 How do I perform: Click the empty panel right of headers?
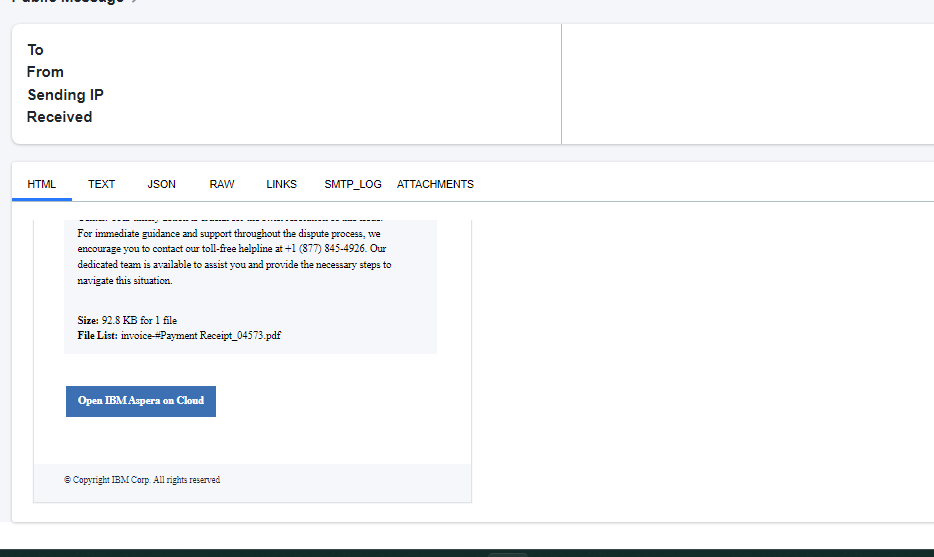tap(748, 84)
